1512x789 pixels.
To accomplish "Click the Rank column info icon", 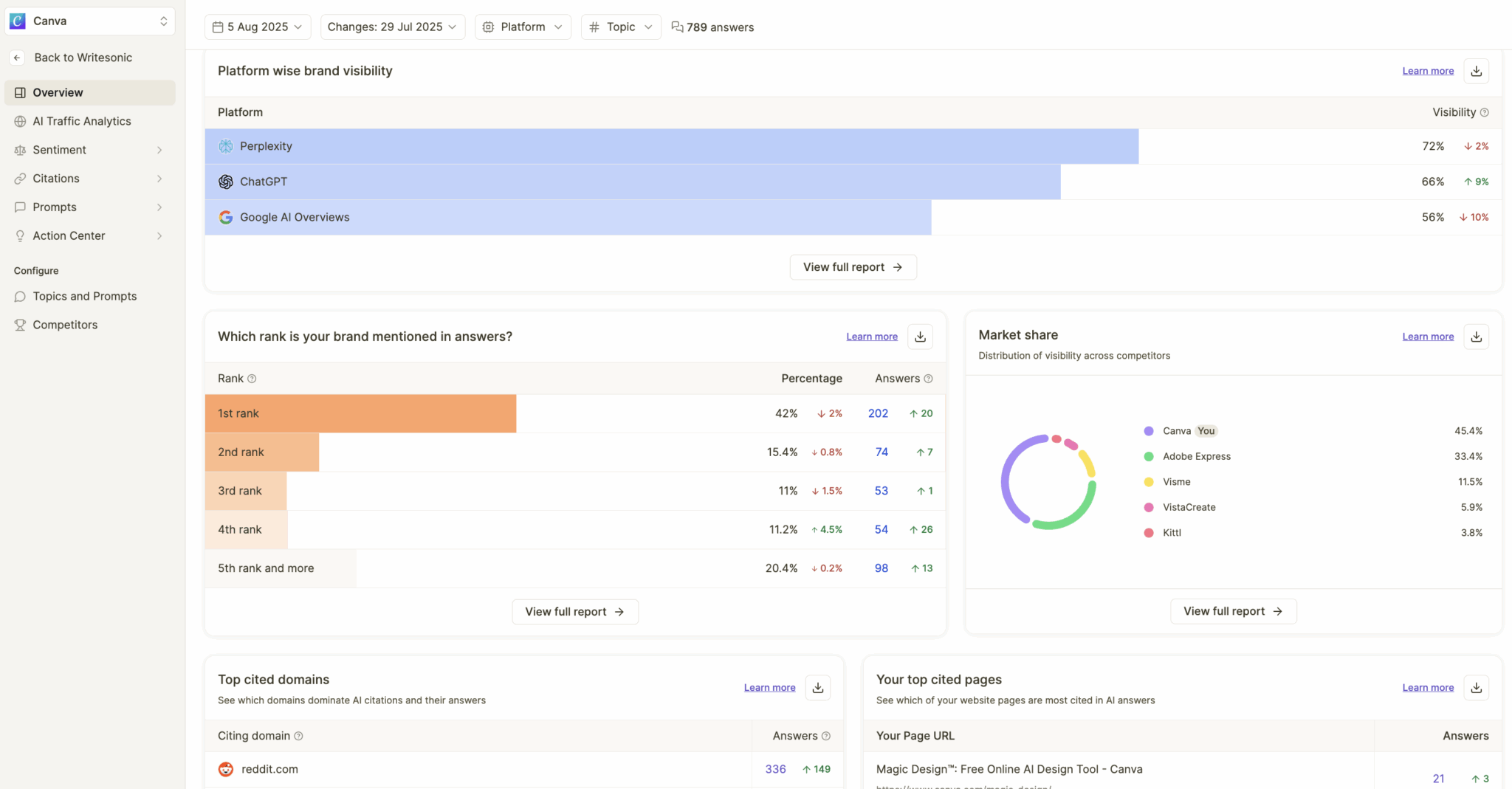I will [x=251, y=378].
